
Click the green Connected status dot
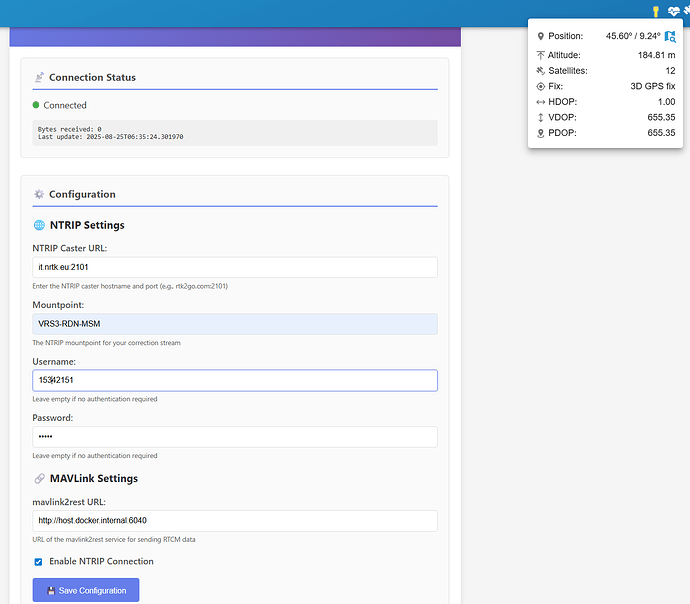pyautogui.click(x=36, y=105)
